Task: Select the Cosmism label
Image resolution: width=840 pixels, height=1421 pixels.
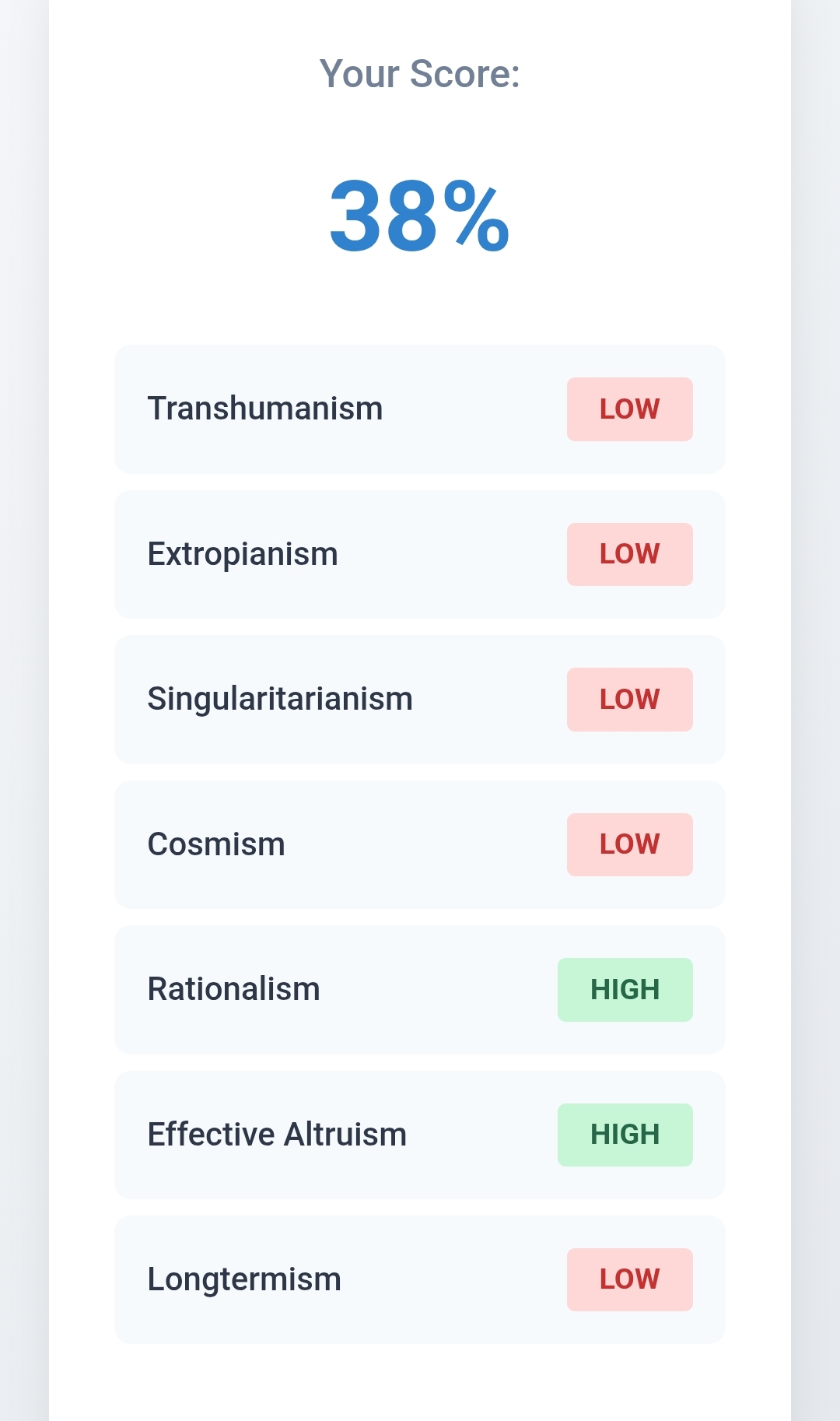Action: click(x=216, y=844)
